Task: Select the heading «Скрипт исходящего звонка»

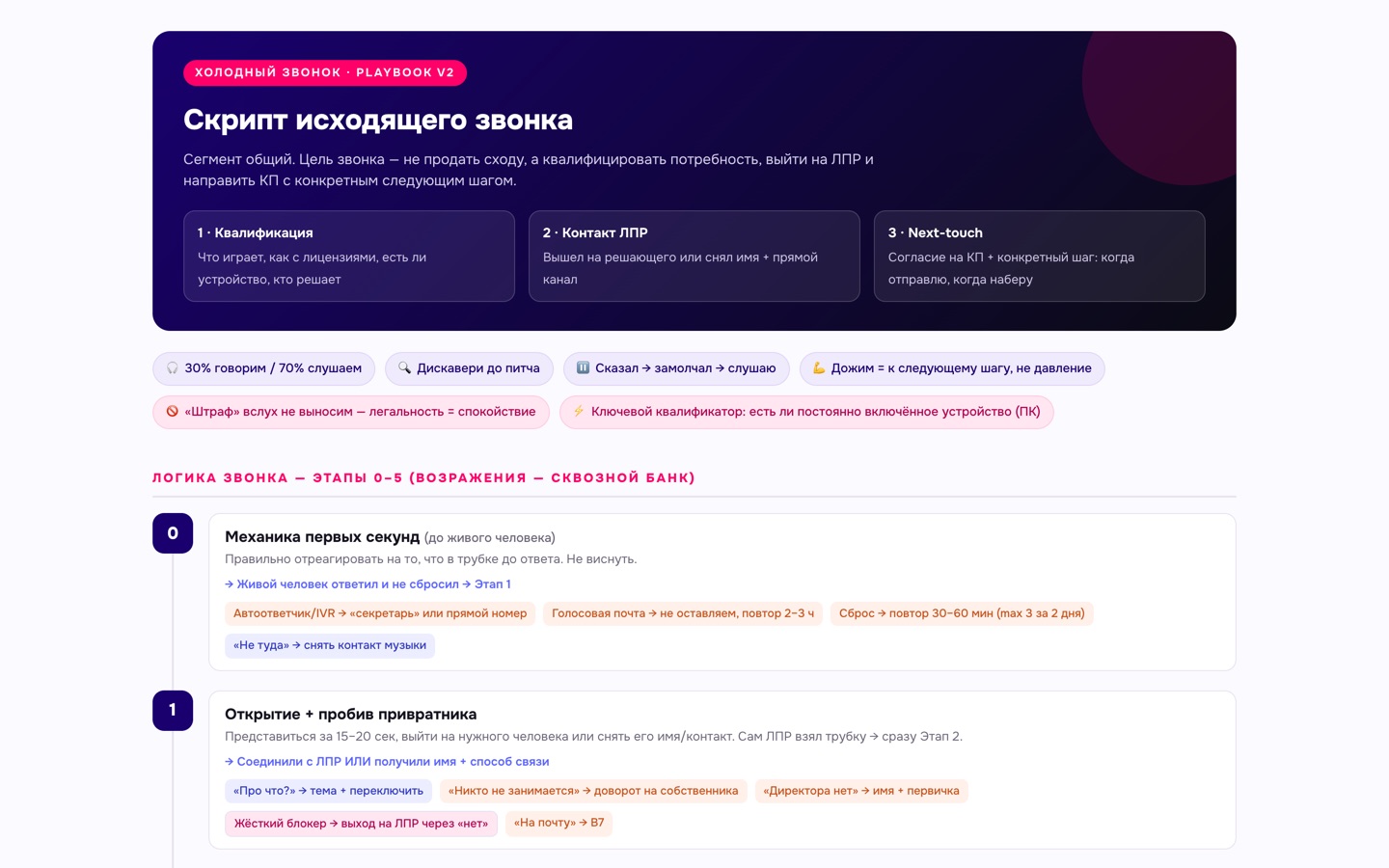Action: [378, 120]
